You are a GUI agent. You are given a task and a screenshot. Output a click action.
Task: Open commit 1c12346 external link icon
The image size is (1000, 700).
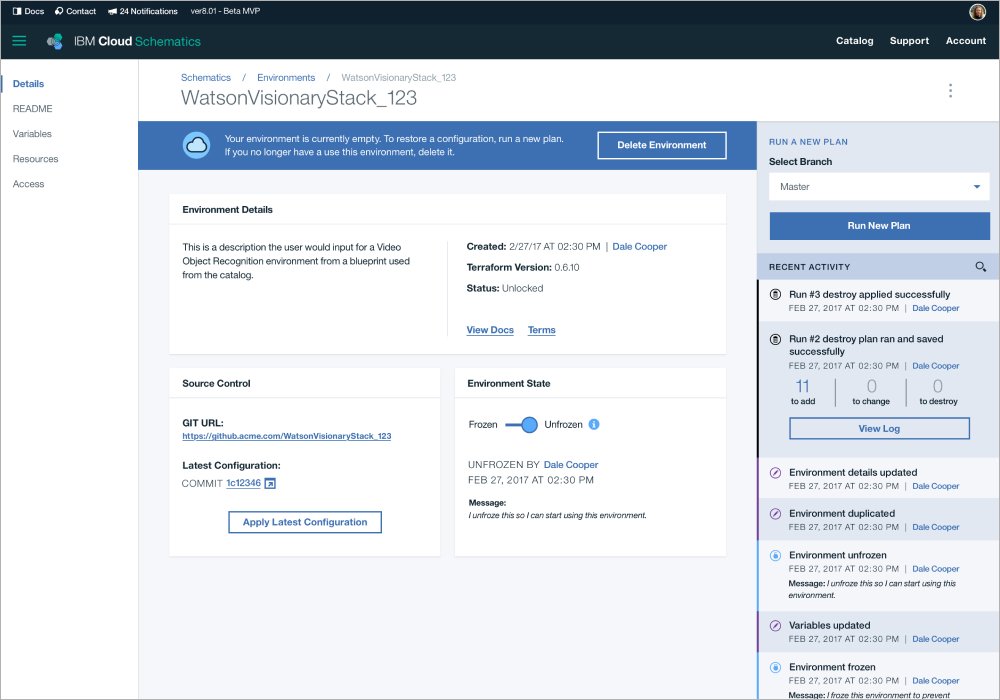[270, 484]
